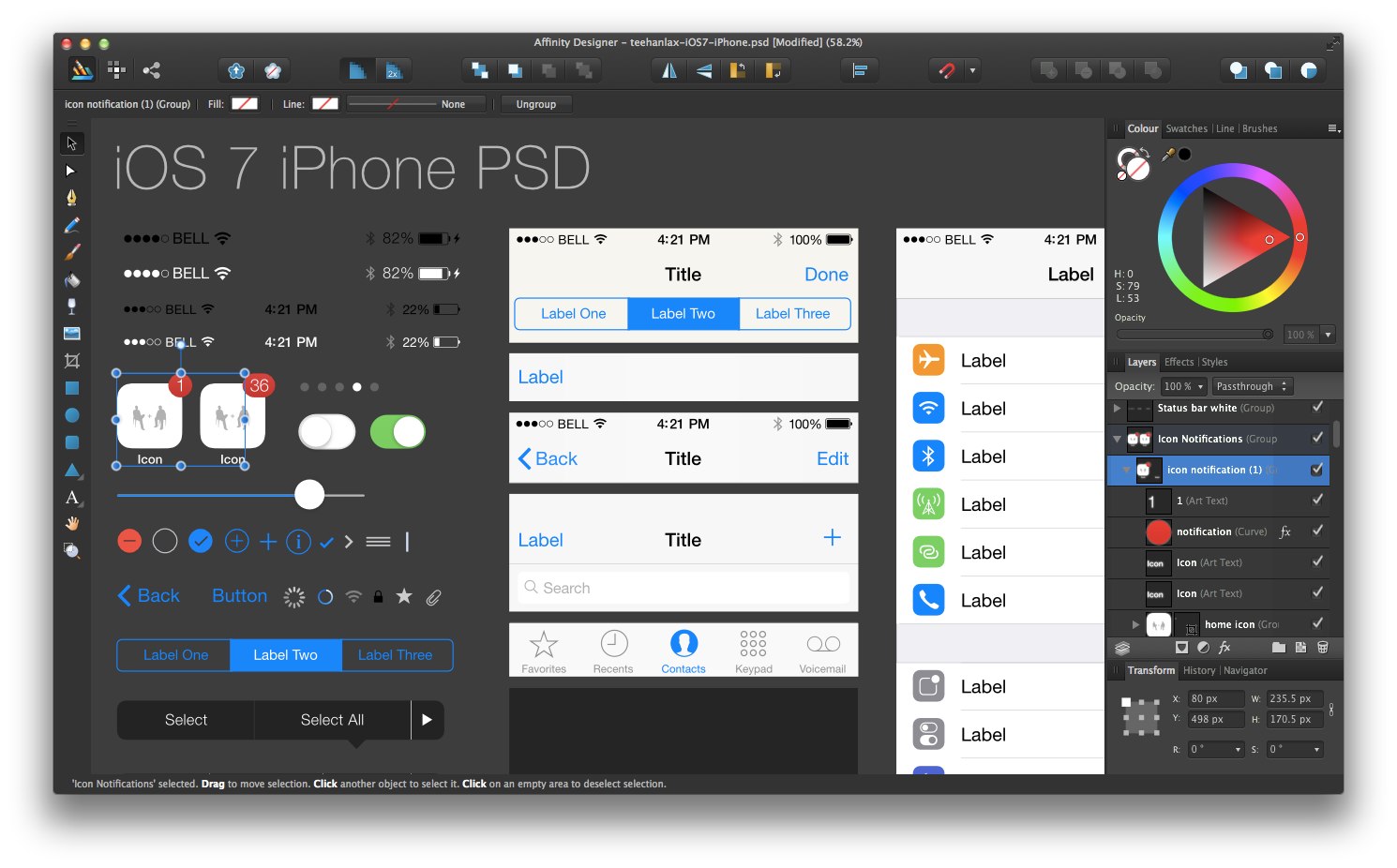Select the Vector Brush tool
Viewport: 1397px width, 868px height.
(x=71, y=252)
